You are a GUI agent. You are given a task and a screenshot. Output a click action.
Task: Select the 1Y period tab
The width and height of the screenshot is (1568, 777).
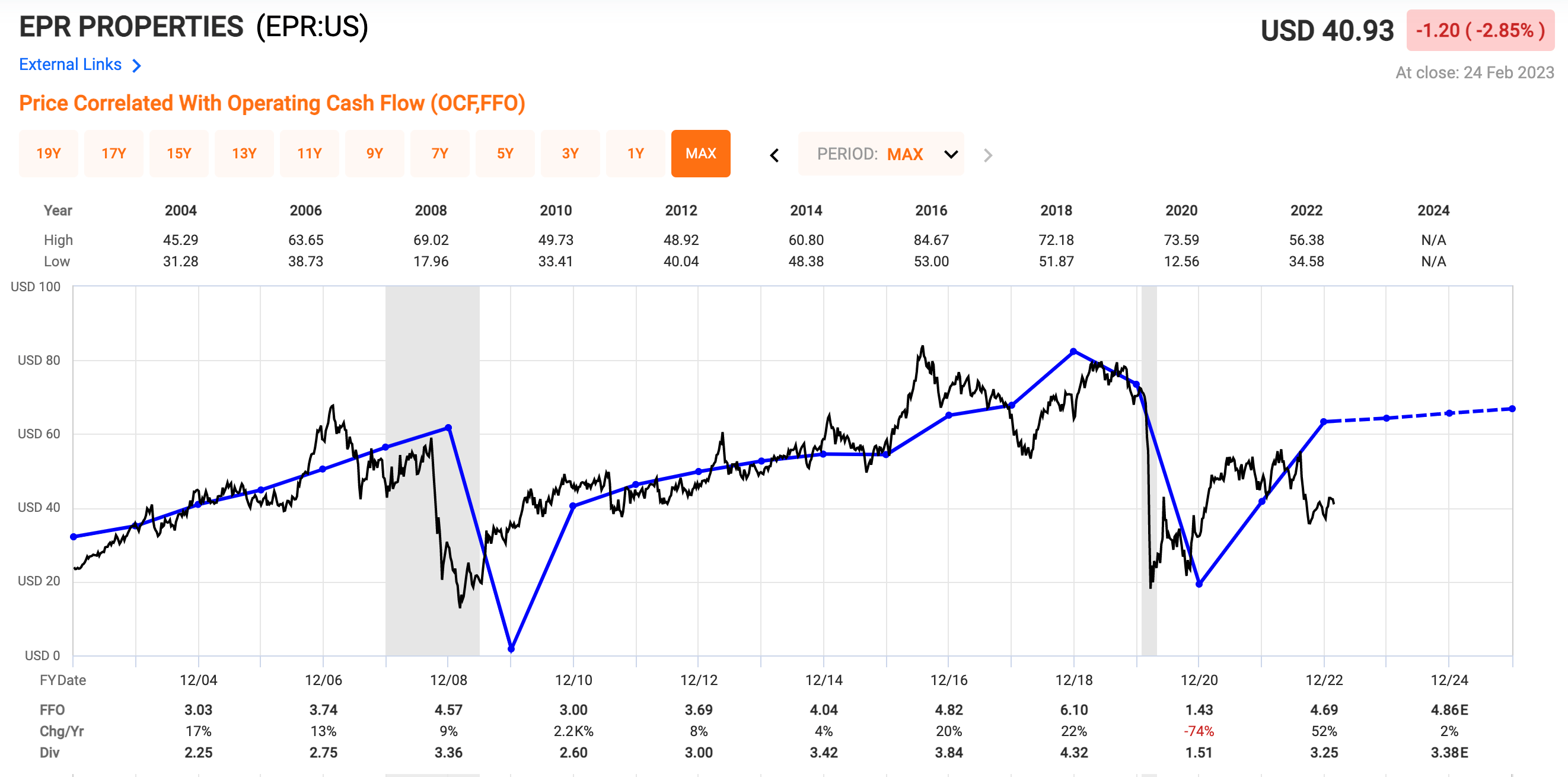tap(636, 154)
